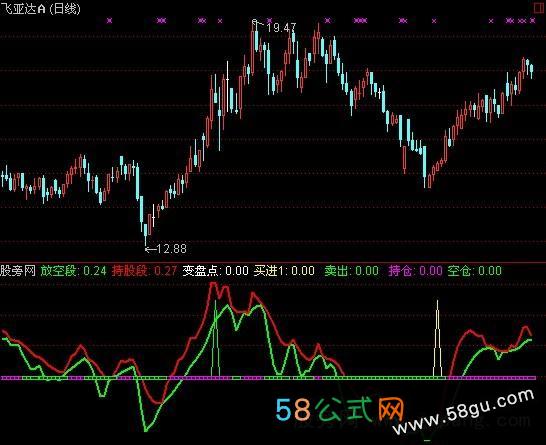Click the 12.88 low price label
Image resolution: width=546 pixels, height=445 pixels.
[x=172, y=249]
